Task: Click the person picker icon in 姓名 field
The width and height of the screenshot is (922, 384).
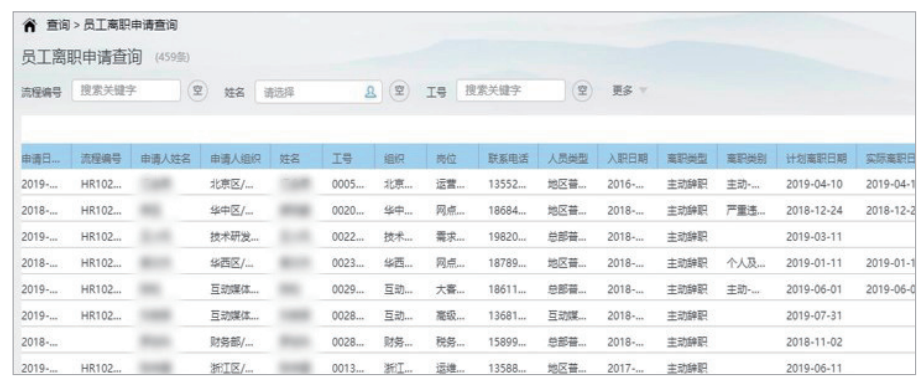Action: [x=370, y=91]
